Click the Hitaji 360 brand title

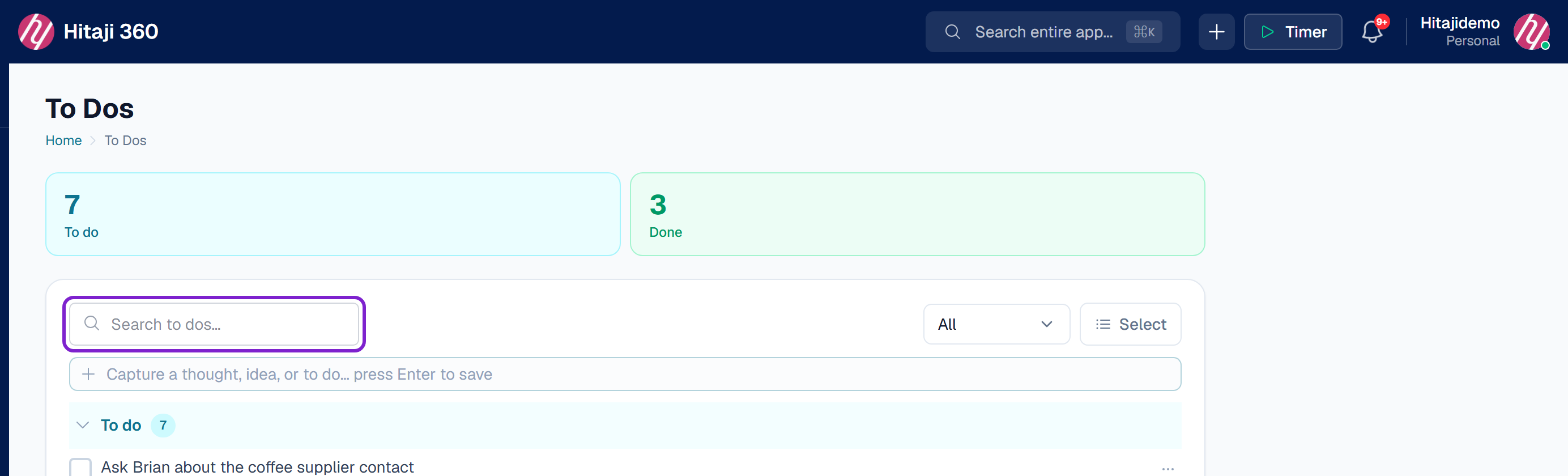tap(111, 32)
